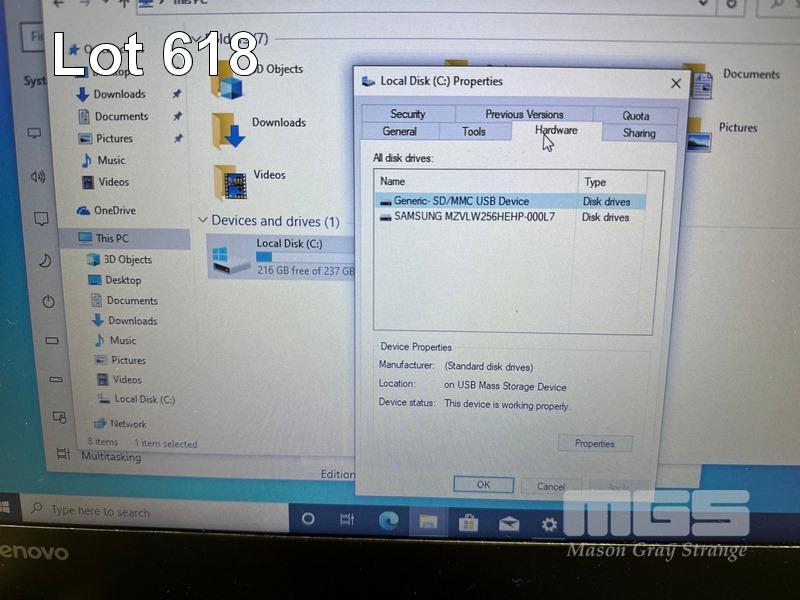Select OneDrive in the navigation pane

[x=114, y=210]
